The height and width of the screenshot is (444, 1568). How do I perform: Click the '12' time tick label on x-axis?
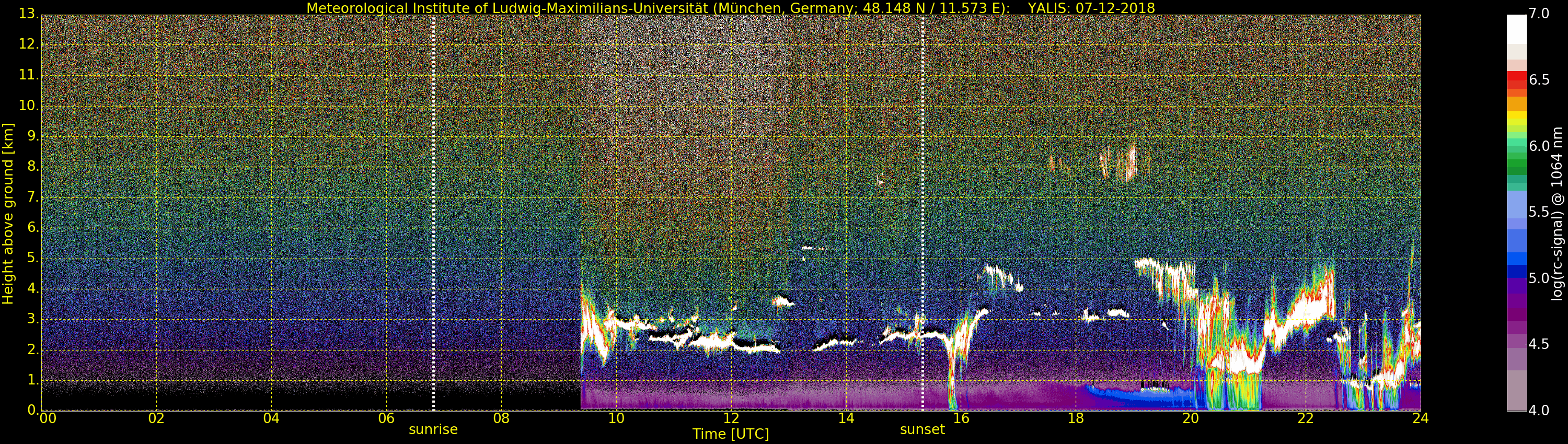[731, 418]
